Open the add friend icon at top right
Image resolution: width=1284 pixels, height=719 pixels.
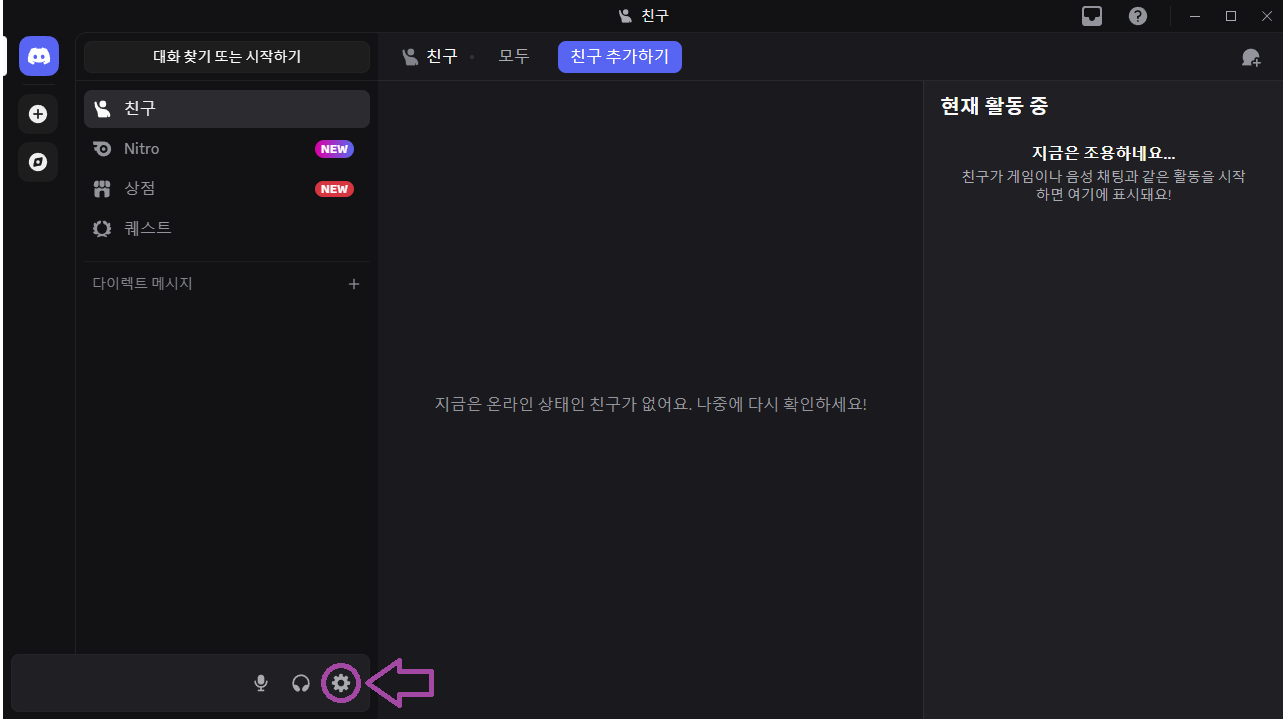1251,57
